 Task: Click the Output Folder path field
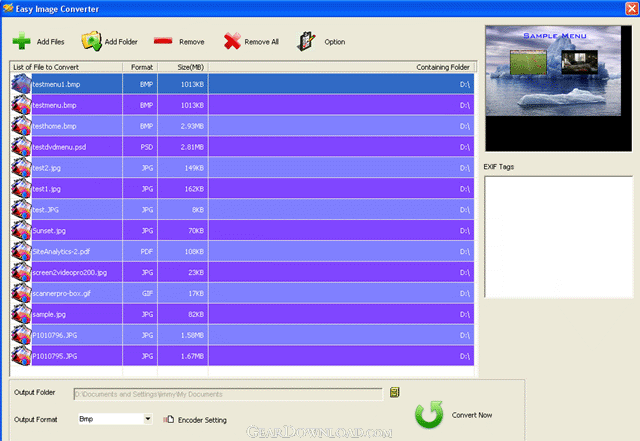tap(228, 394)
